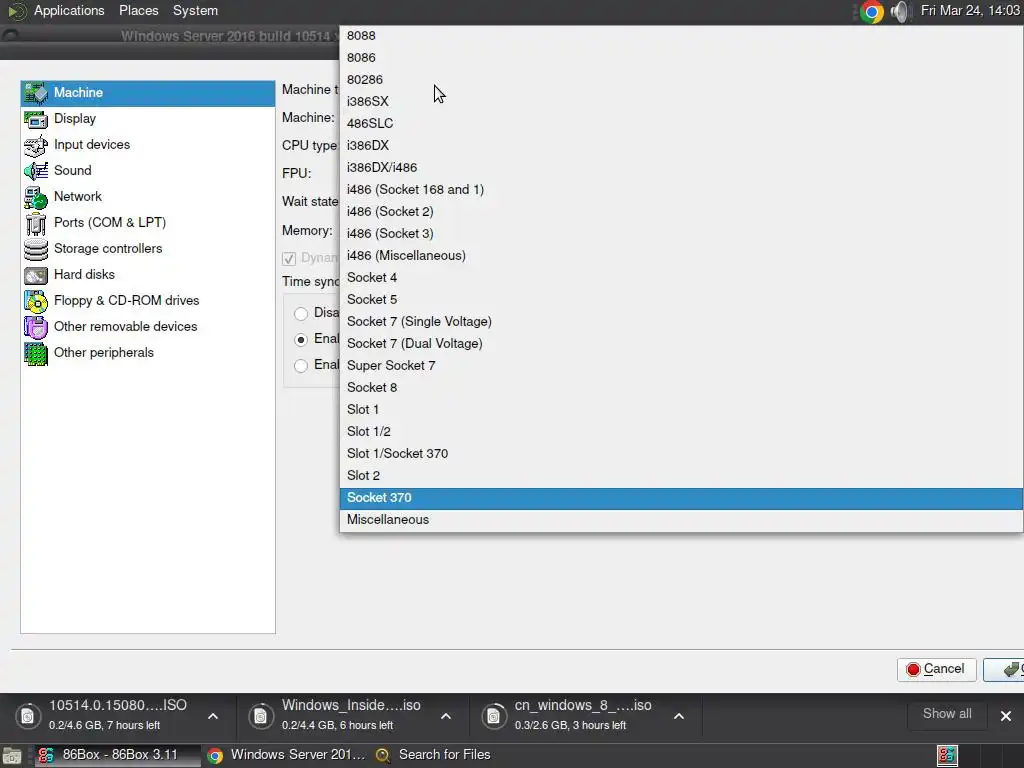Switch to Search for Files window
The image size is (1024, 768).
(434, 756)
